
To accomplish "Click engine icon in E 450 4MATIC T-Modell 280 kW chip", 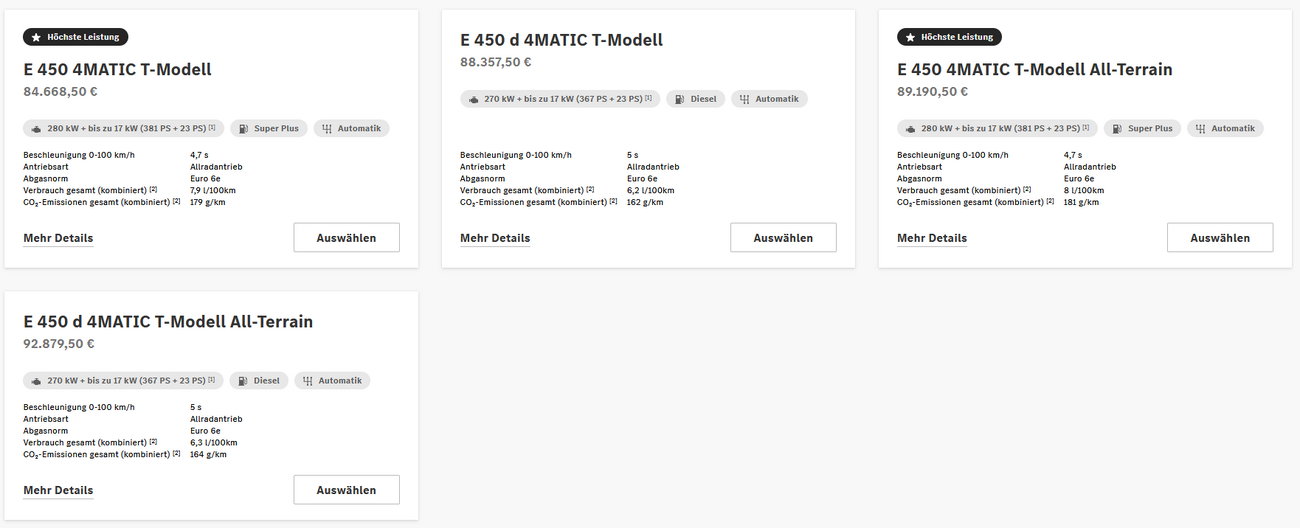I will (37, 129).
